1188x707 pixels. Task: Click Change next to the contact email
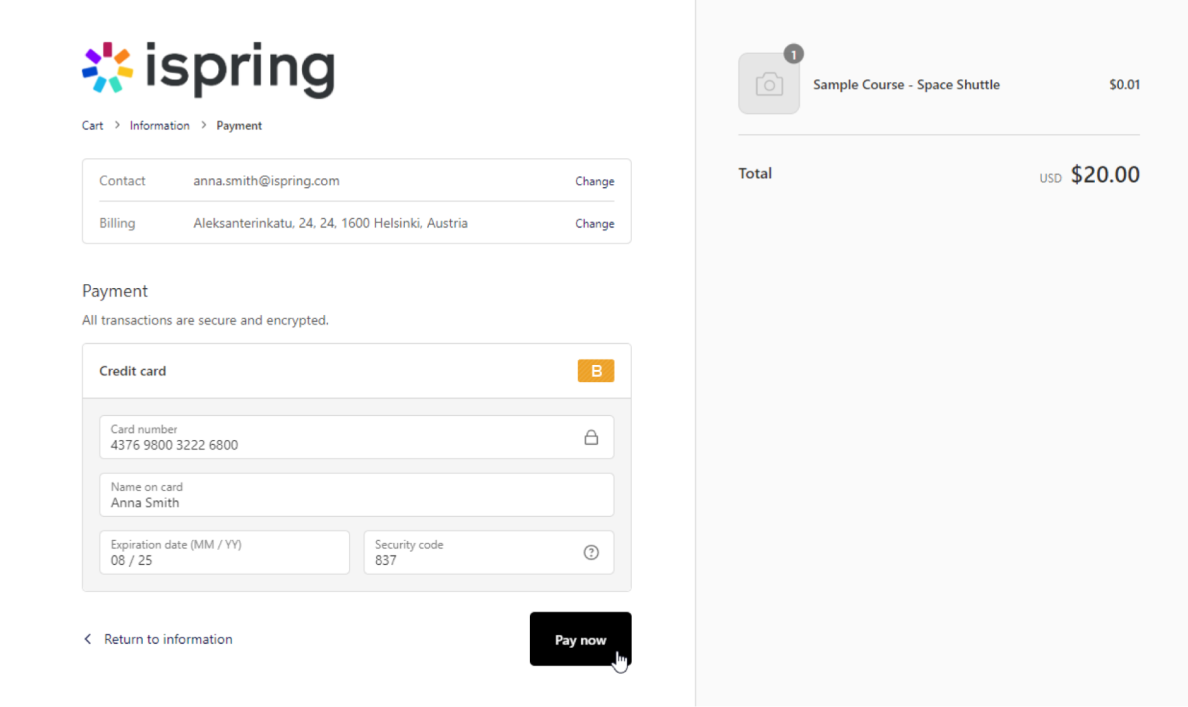pyautogui.click(x=594, y=181)
